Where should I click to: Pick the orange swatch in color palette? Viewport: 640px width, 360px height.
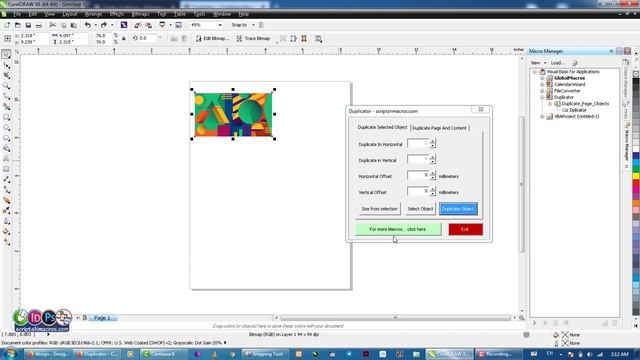click(x=636, y=203)
